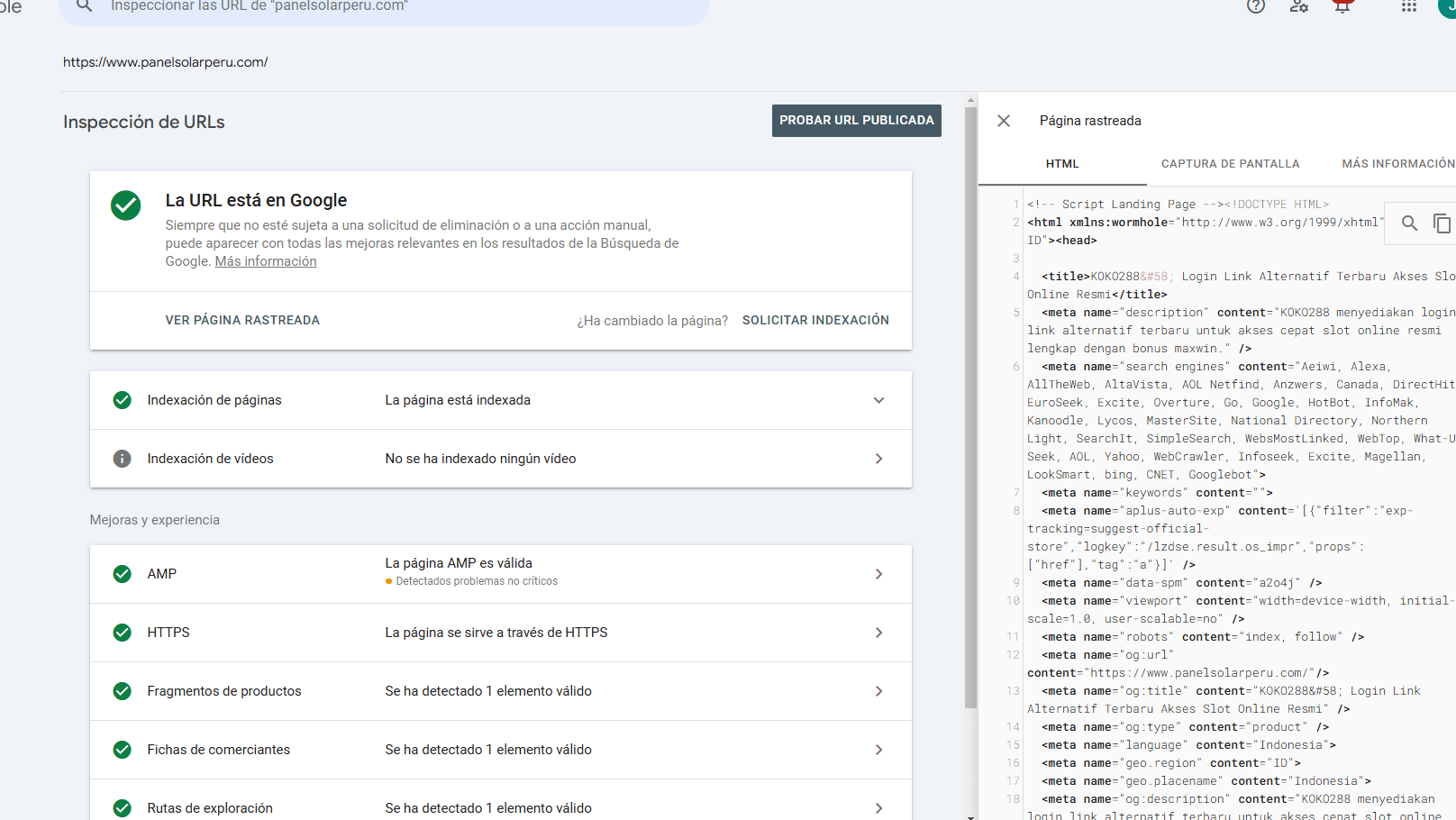Open Indexación de vídeos details chevron

(x=878, y=459)
